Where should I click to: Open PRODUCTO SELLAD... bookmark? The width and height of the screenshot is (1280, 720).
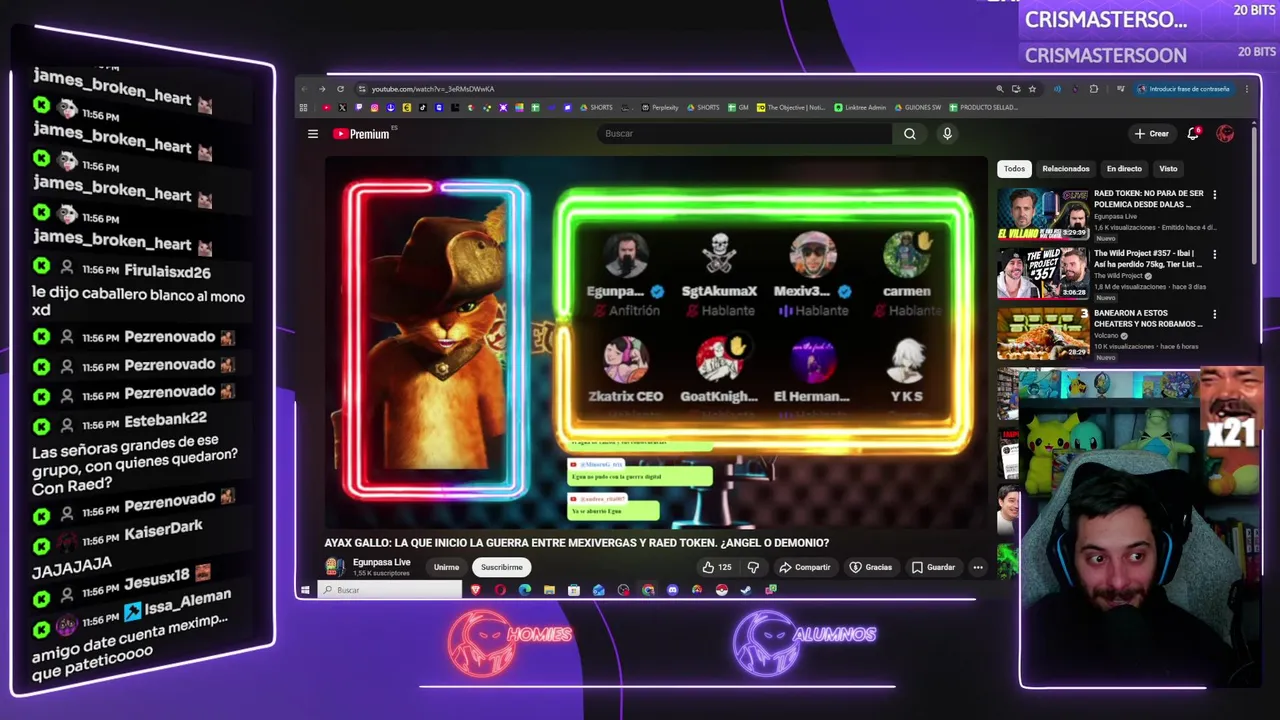coord(984,108)
